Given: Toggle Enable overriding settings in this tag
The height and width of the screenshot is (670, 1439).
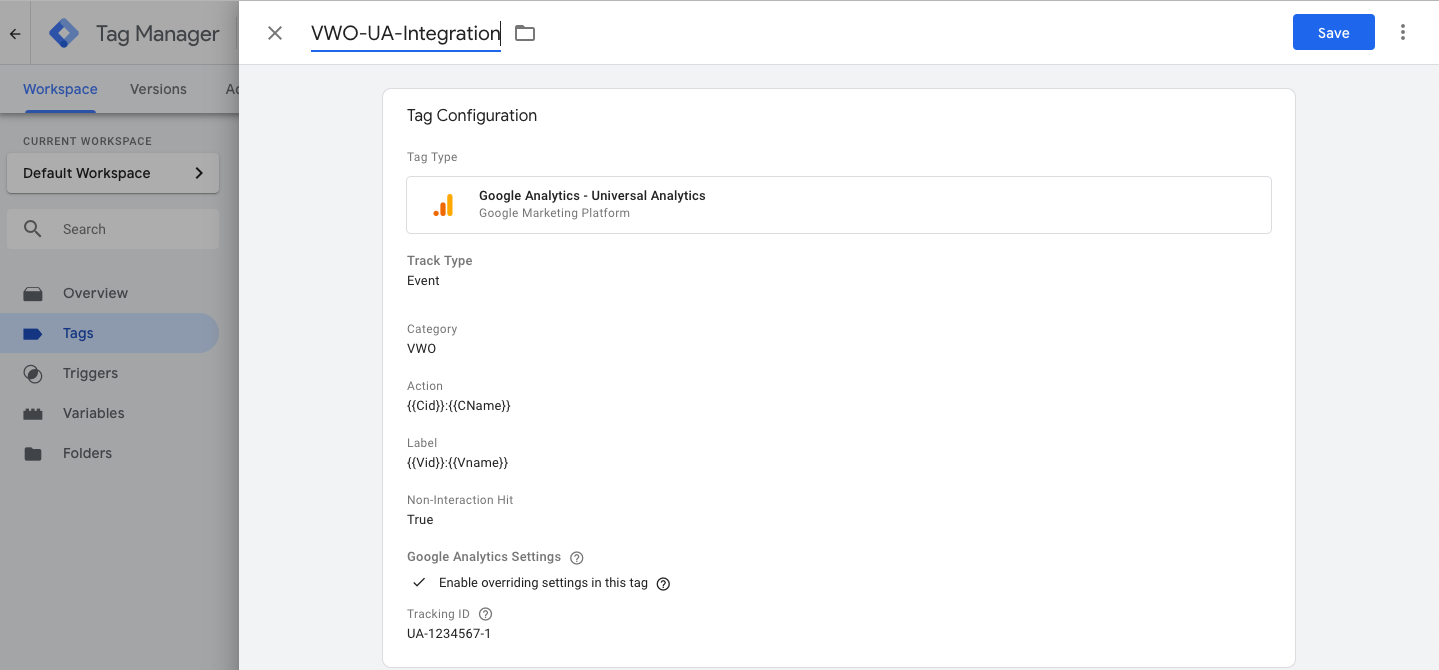Looking at the screenshot, I should pyautogui.click(x=420, y=583).
